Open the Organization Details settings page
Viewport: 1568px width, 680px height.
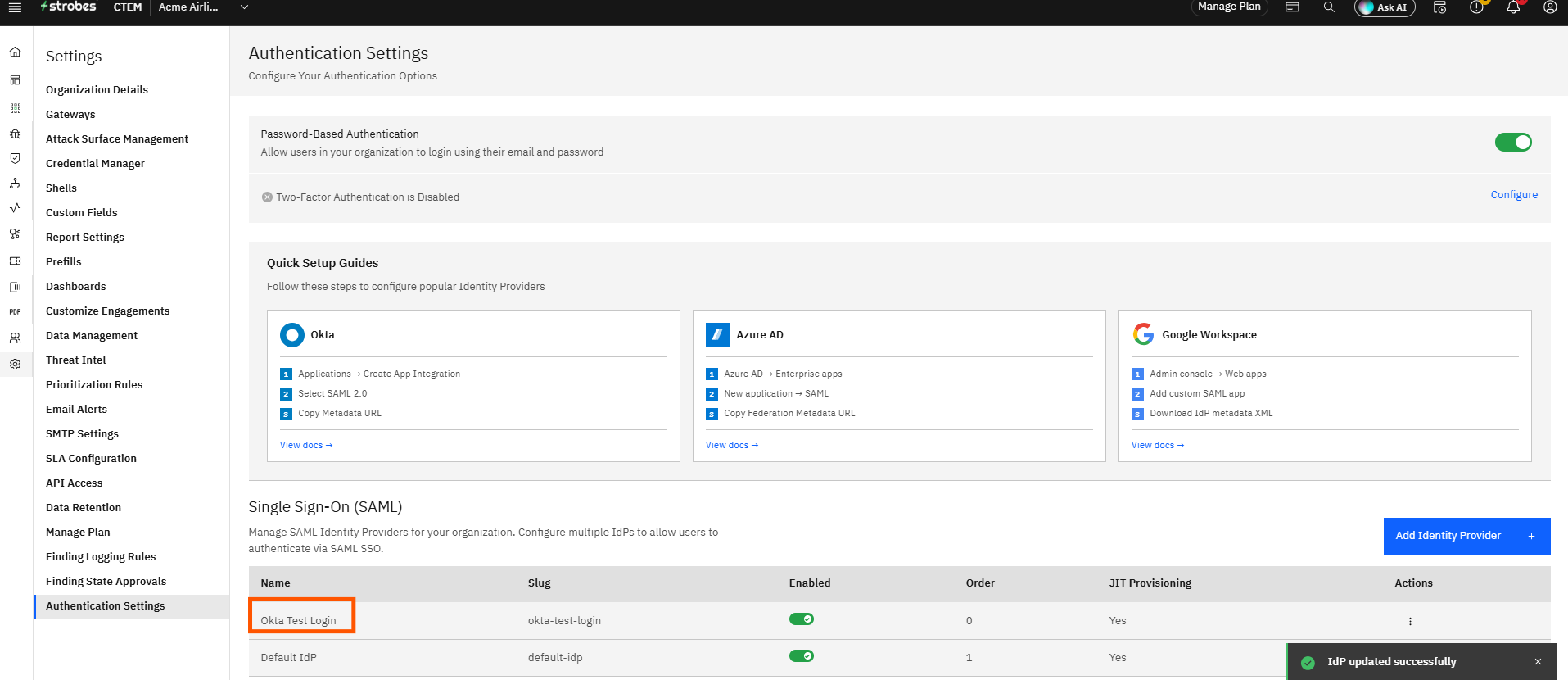click(97, 90)
